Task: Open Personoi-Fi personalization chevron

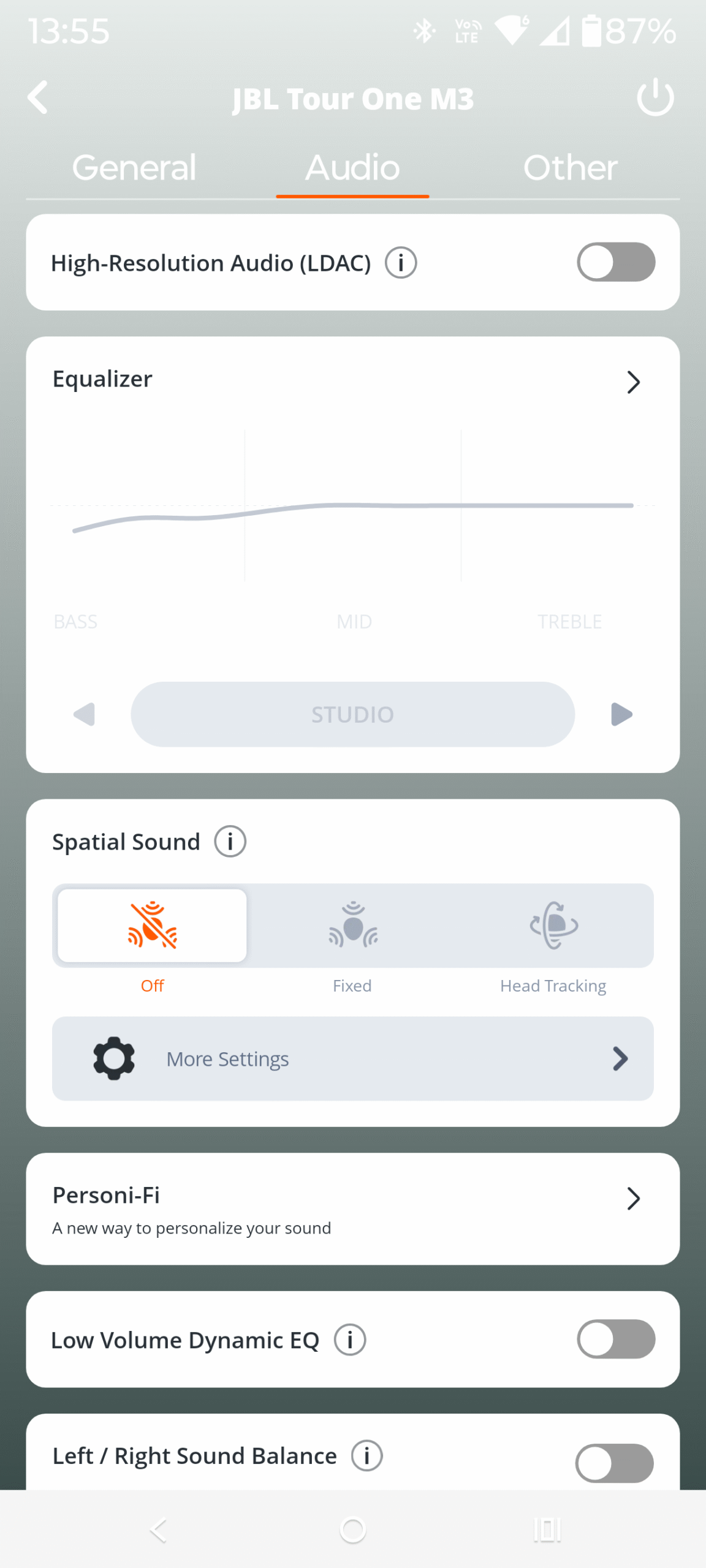Action: [633, 1199]
